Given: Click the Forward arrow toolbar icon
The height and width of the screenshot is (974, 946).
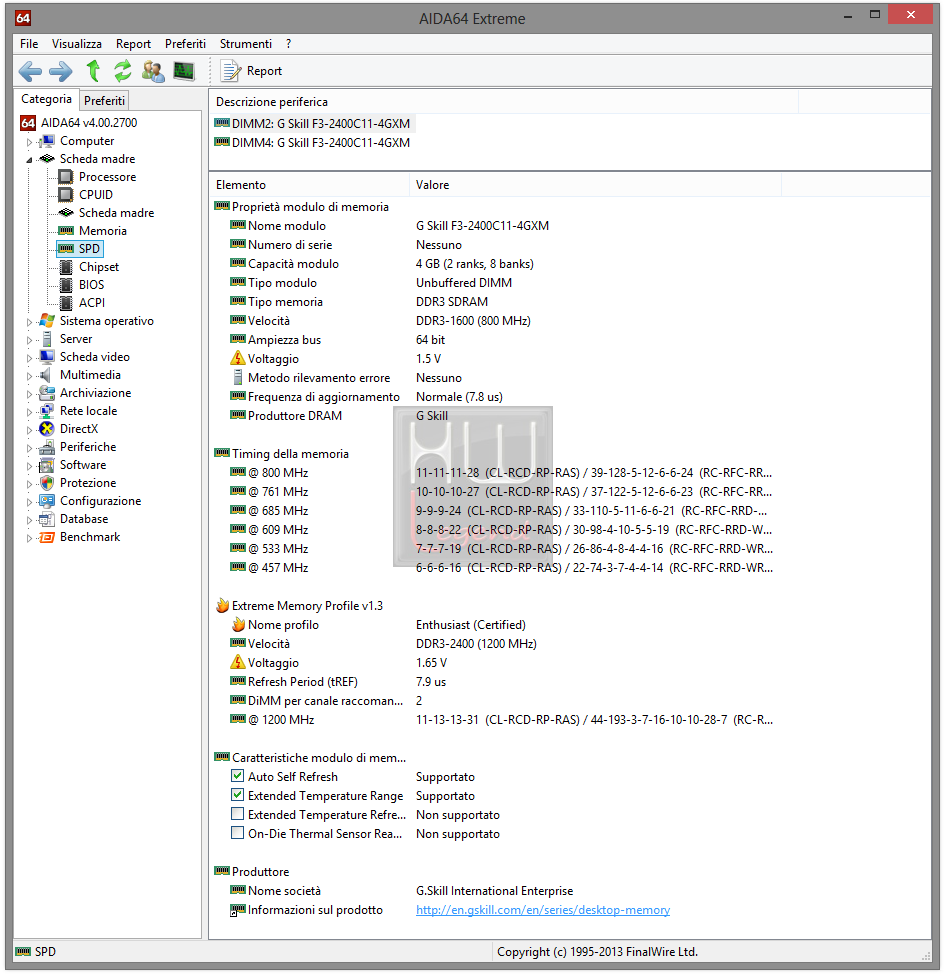Looking at the screenshot, I should coord(60,71).
